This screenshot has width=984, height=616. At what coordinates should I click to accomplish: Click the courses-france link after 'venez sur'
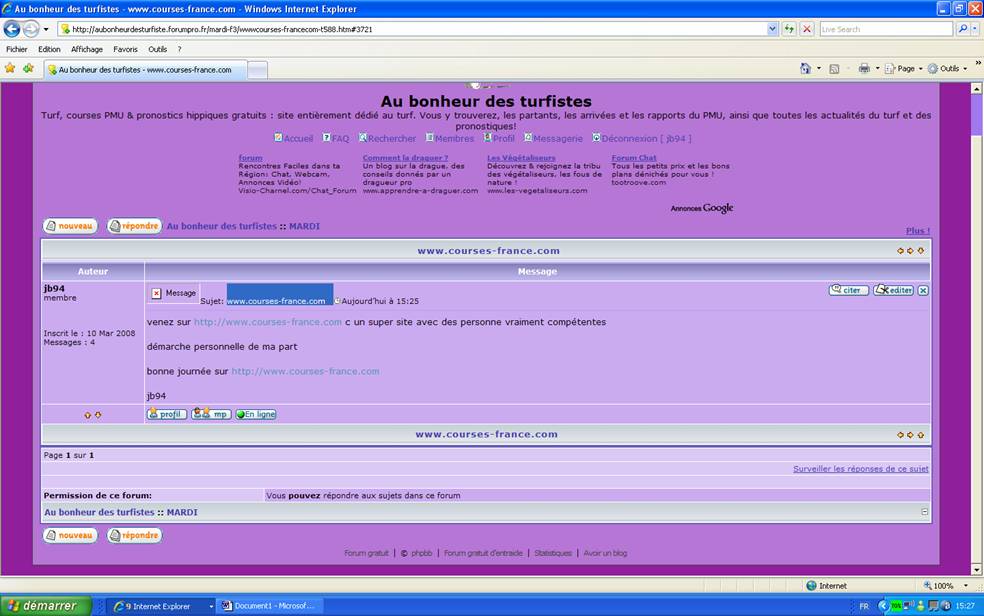point(268,322)
